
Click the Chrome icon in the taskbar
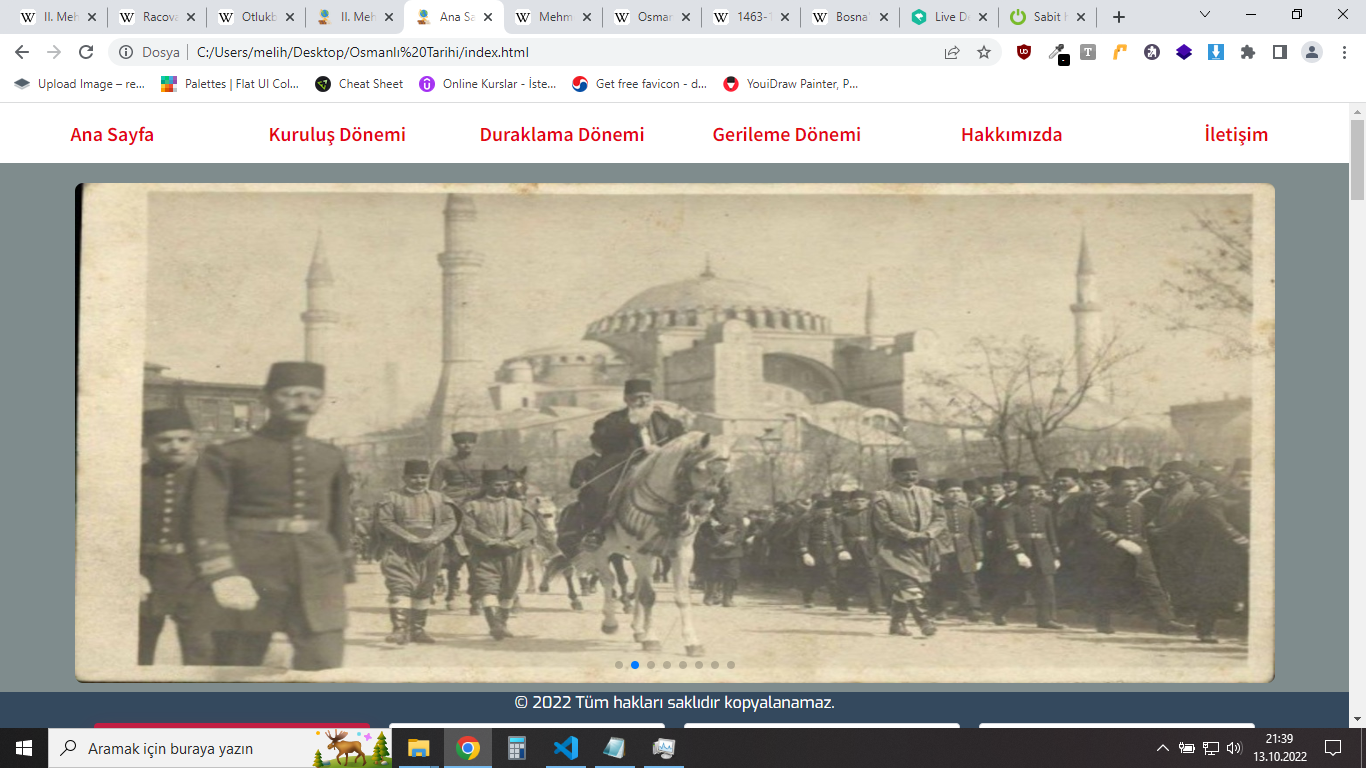(x=467, y=748)
